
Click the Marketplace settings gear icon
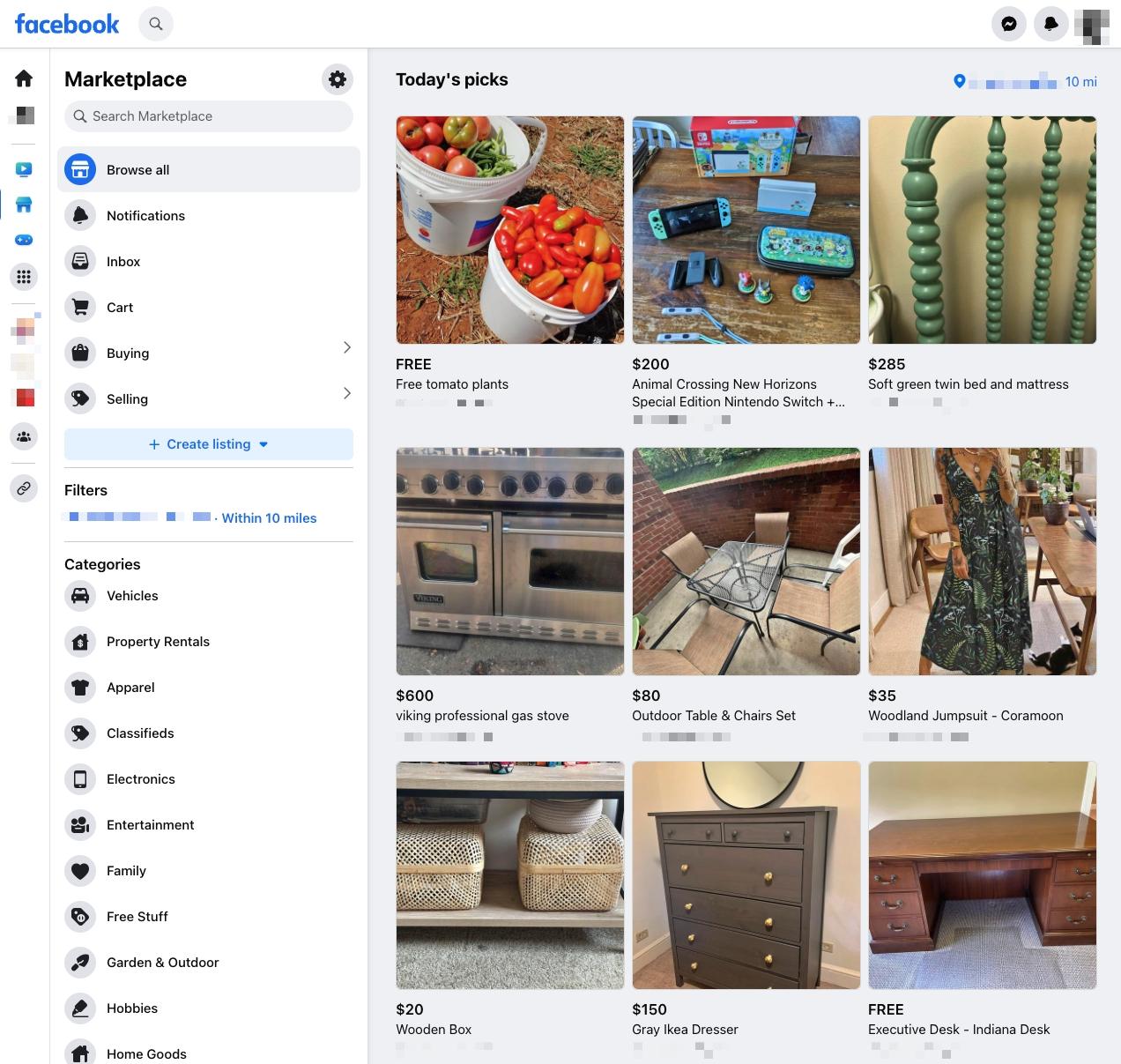(337, 79)
